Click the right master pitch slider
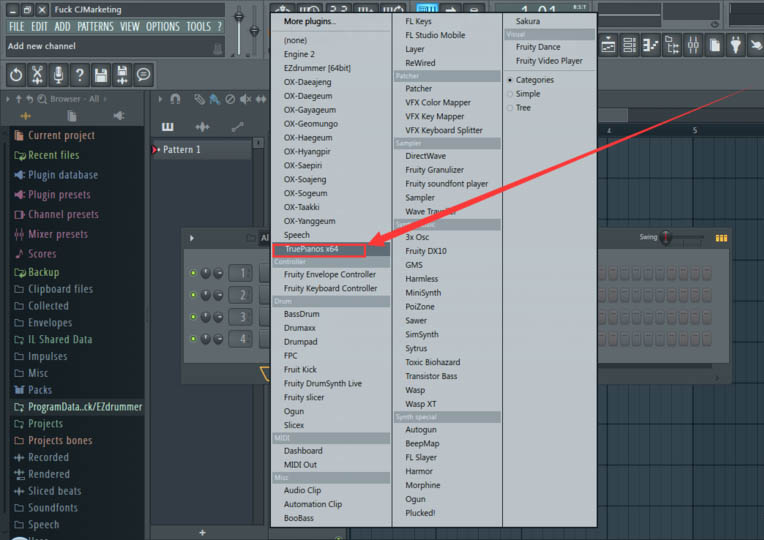 254,32
